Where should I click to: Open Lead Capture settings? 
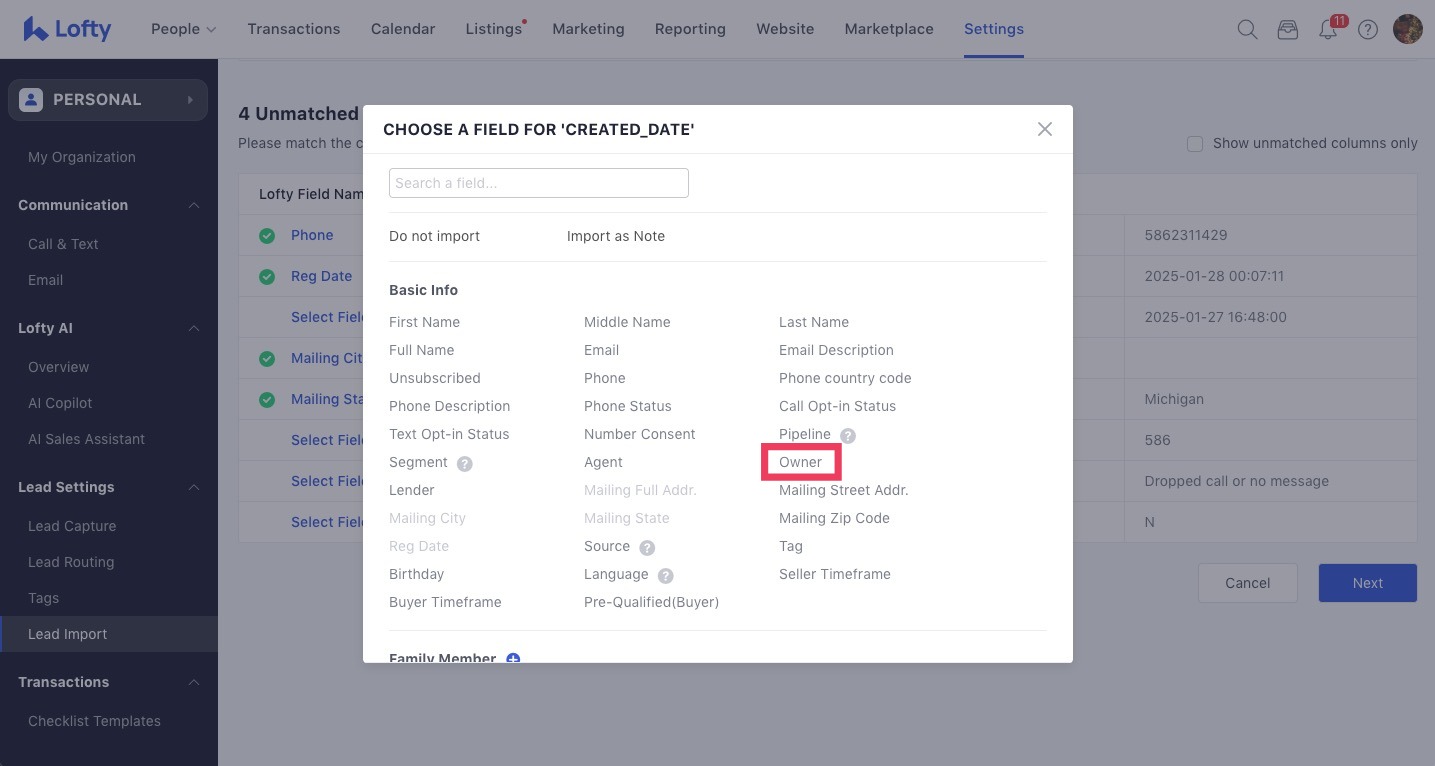click(72, 526)
